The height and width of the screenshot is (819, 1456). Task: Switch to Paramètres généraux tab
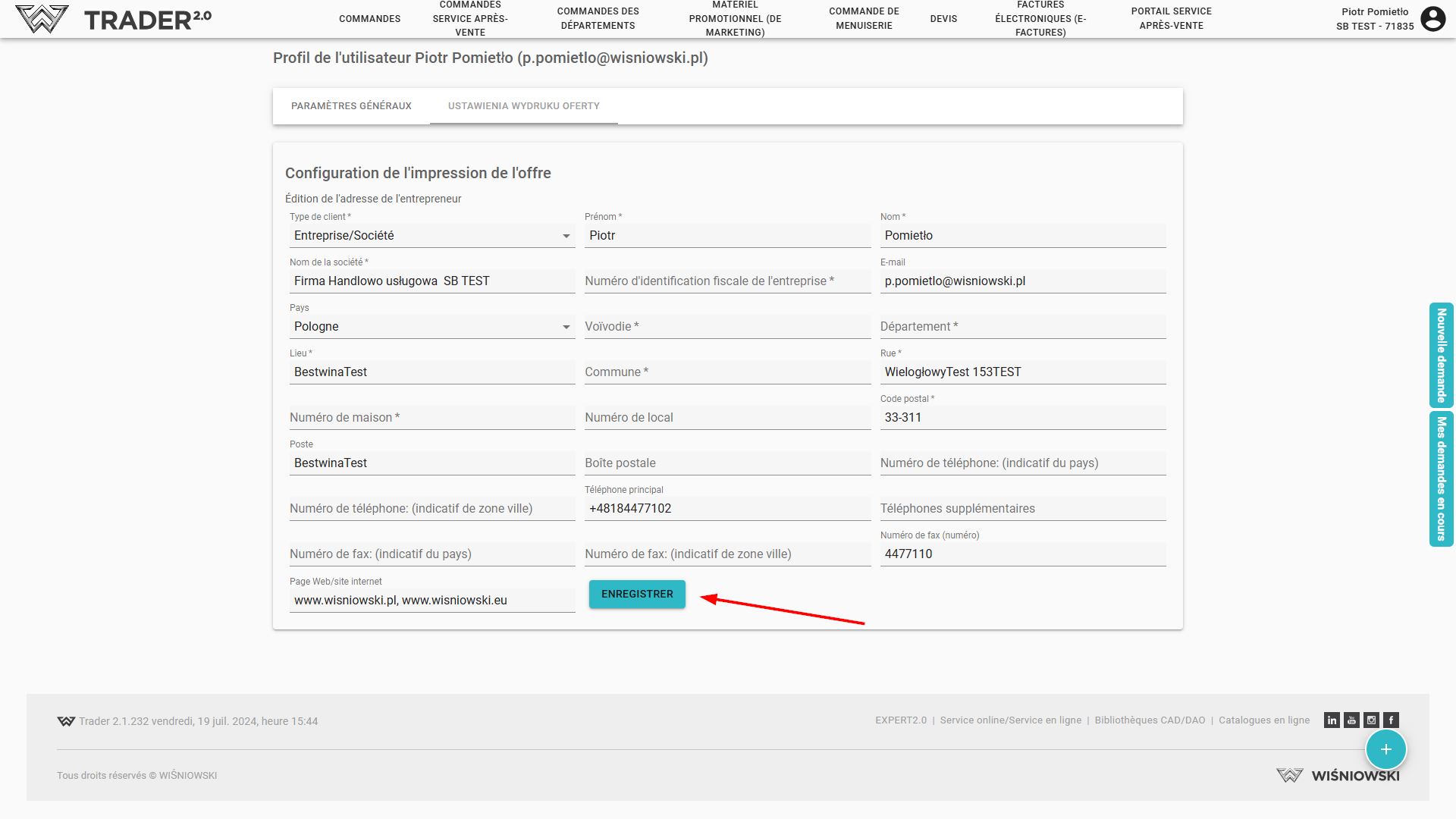[x=351, y=106]
